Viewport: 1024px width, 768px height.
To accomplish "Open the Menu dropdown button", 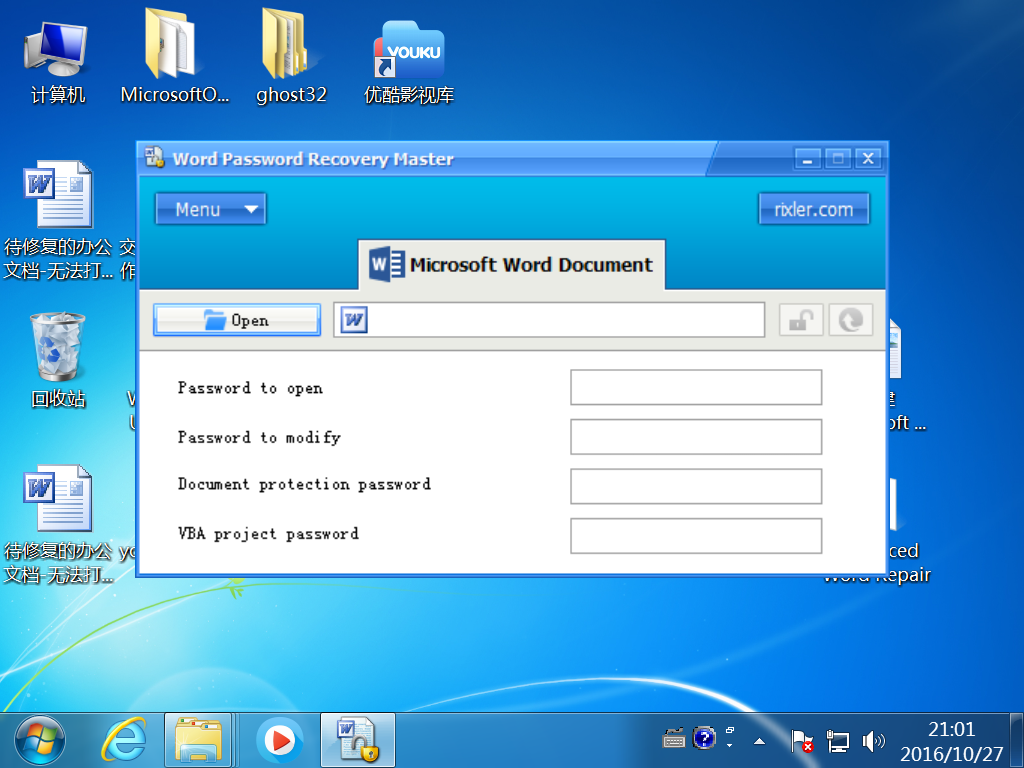I will 210,209.
